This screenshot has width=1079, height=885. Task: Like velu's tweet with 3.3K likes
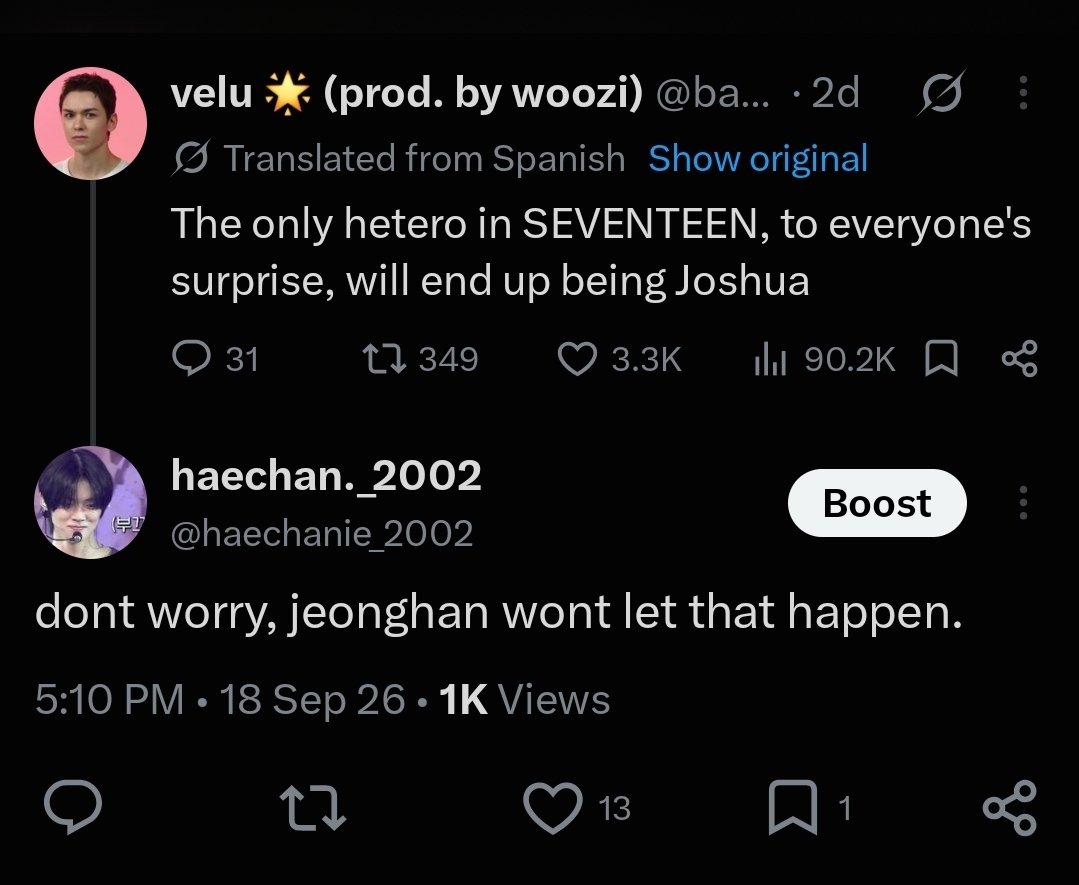pos(618,359)
